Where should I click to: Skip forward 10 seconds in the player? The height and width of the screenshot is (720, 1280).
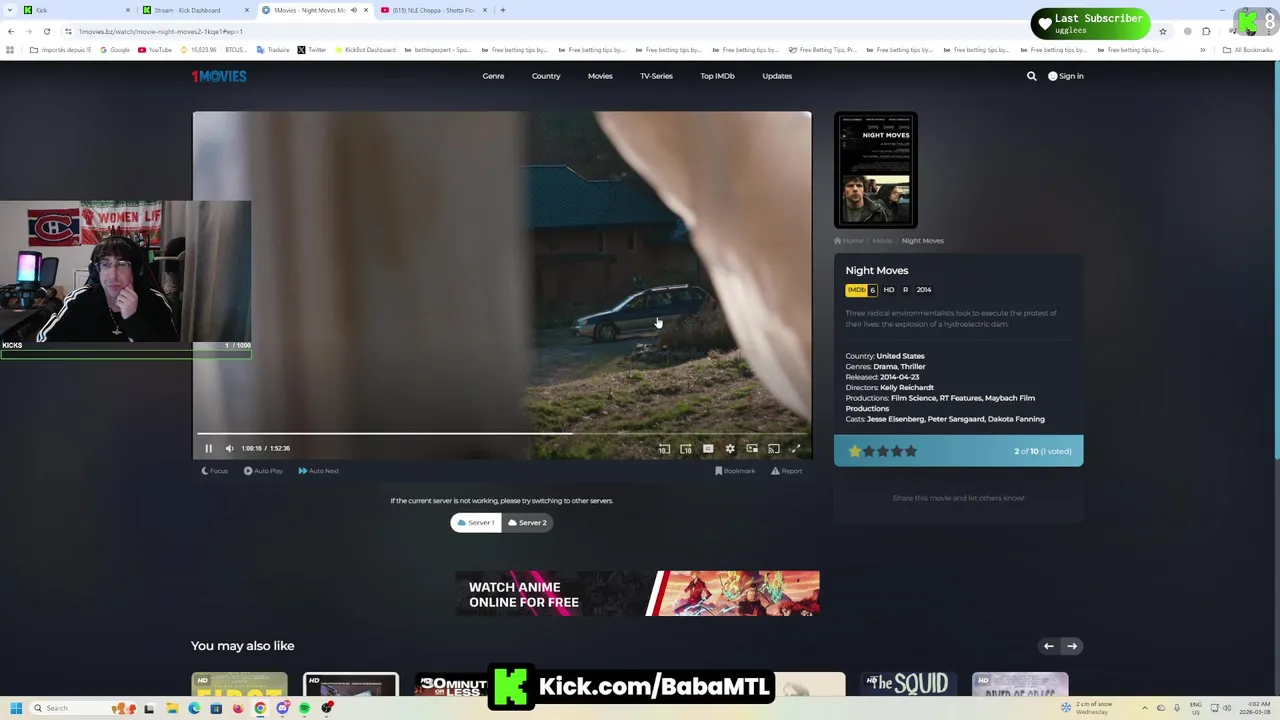[686, 449]
